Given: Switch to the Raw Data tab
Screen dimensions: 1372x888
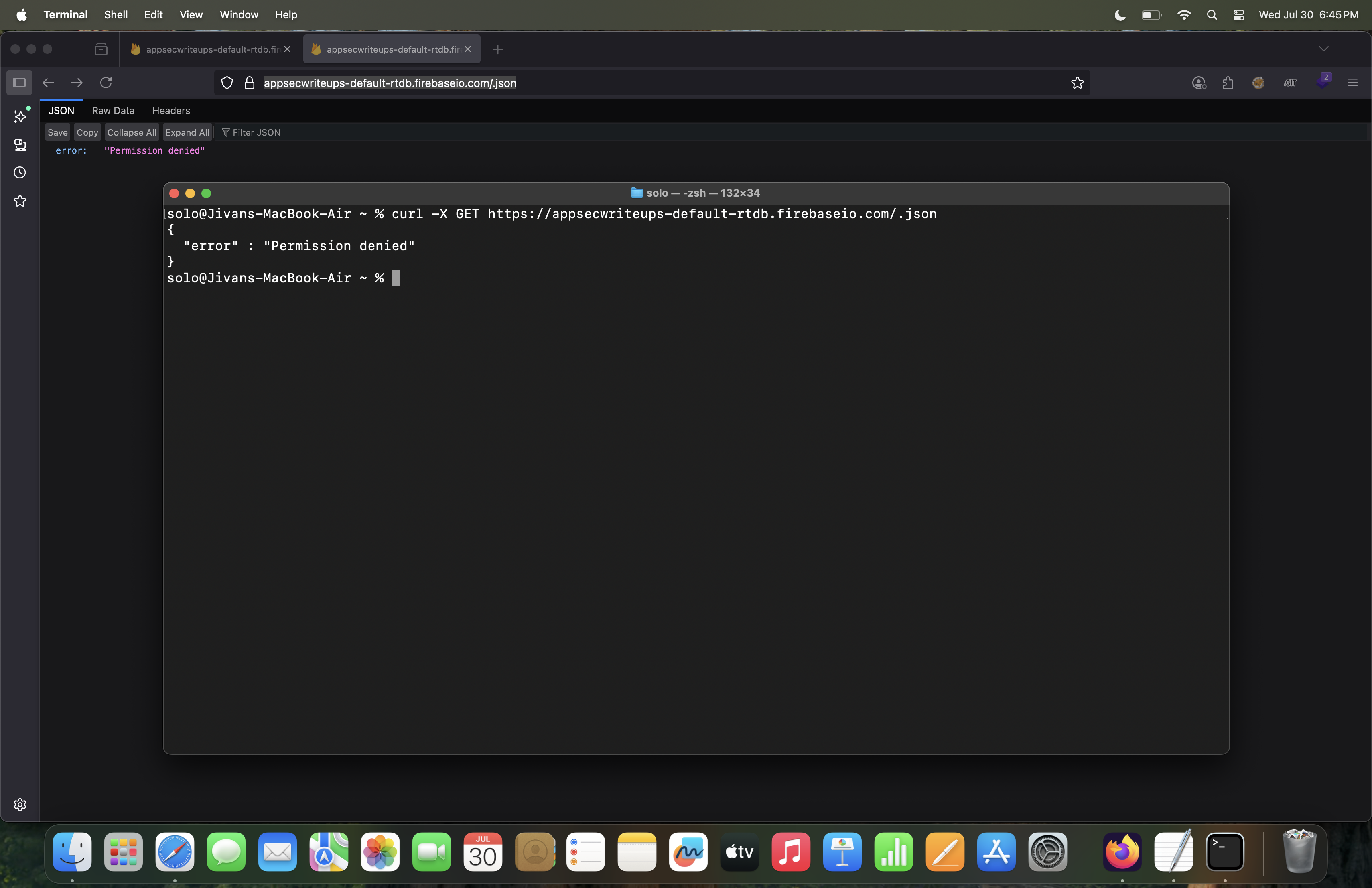Looking at the screenshot, I should (x=113, y=111).
